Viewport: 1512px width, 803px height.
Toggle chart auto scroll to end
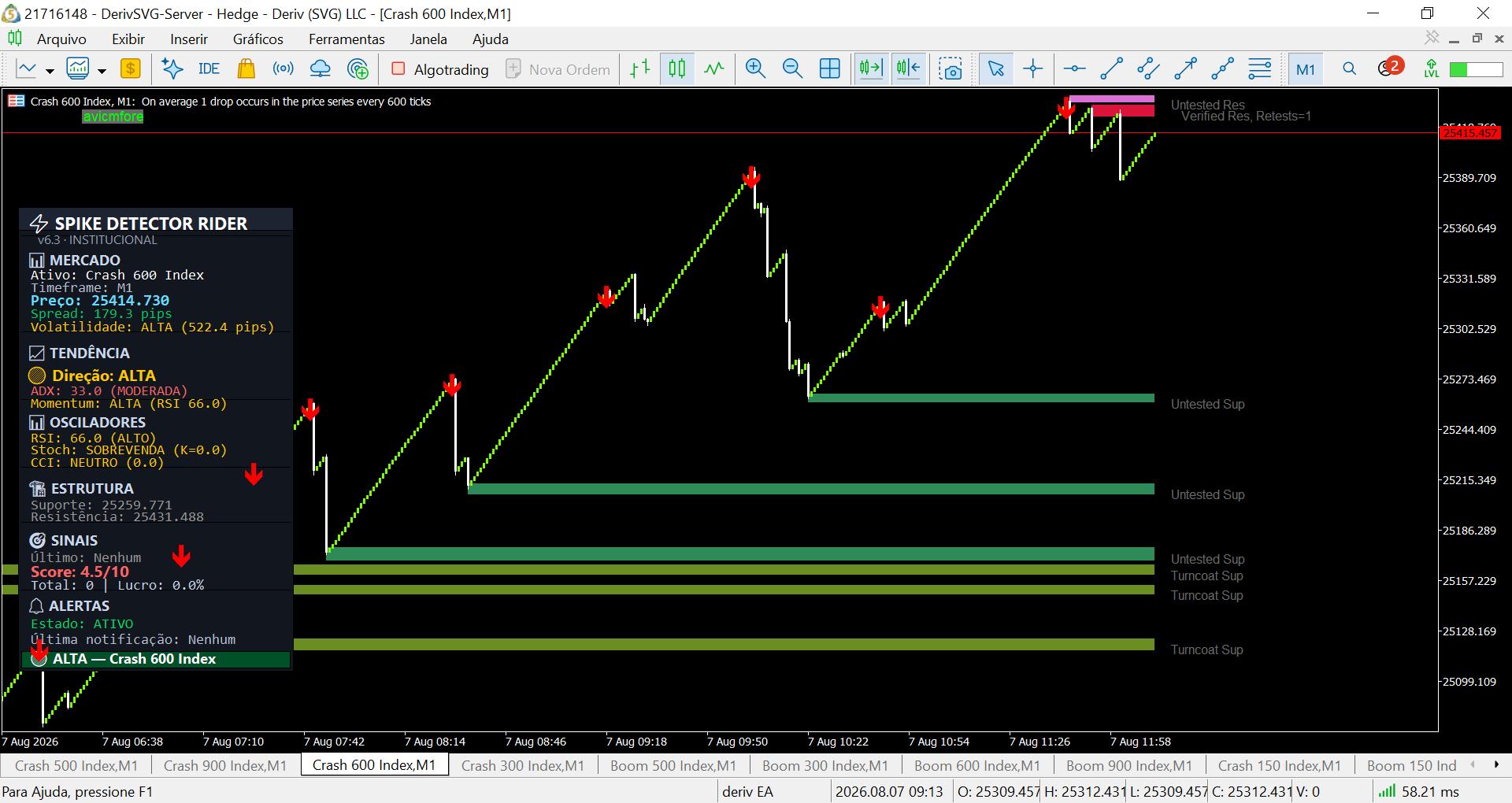(x=871, y=69)
